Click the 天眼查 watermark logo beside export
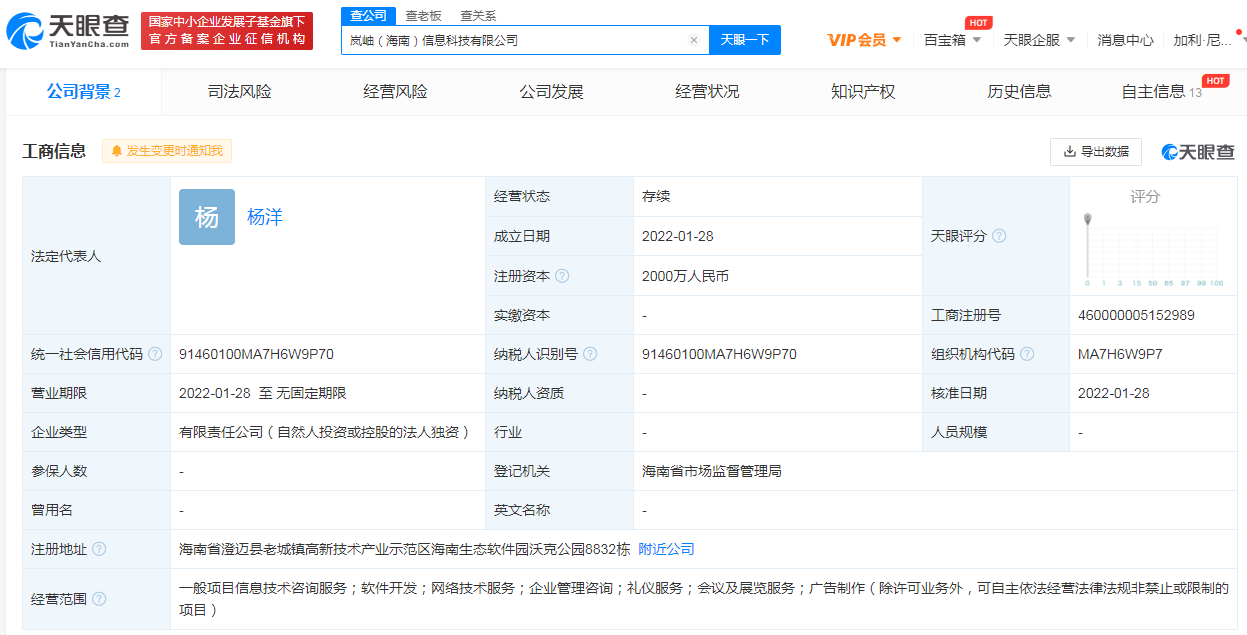 click(1198, 152)
